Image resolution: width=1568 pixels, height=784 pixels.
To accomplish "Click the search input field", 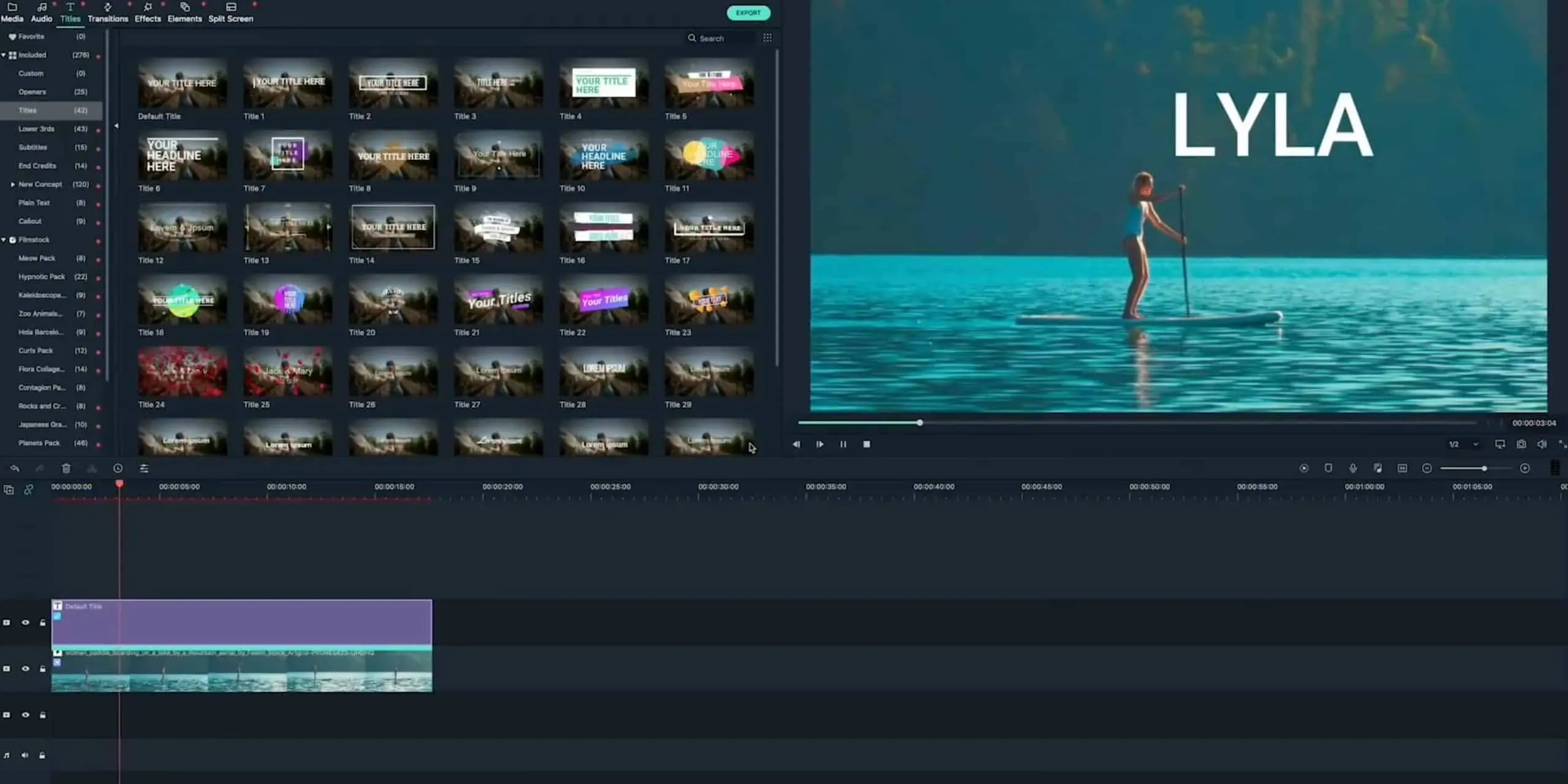I will pos(723,38).
